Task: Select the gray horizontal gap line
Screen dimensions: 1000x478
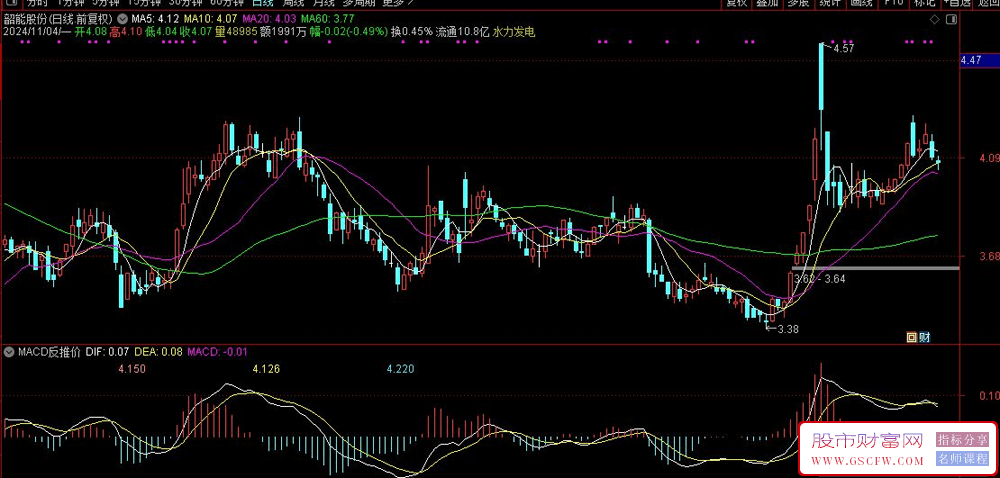Action: (876, 268)
